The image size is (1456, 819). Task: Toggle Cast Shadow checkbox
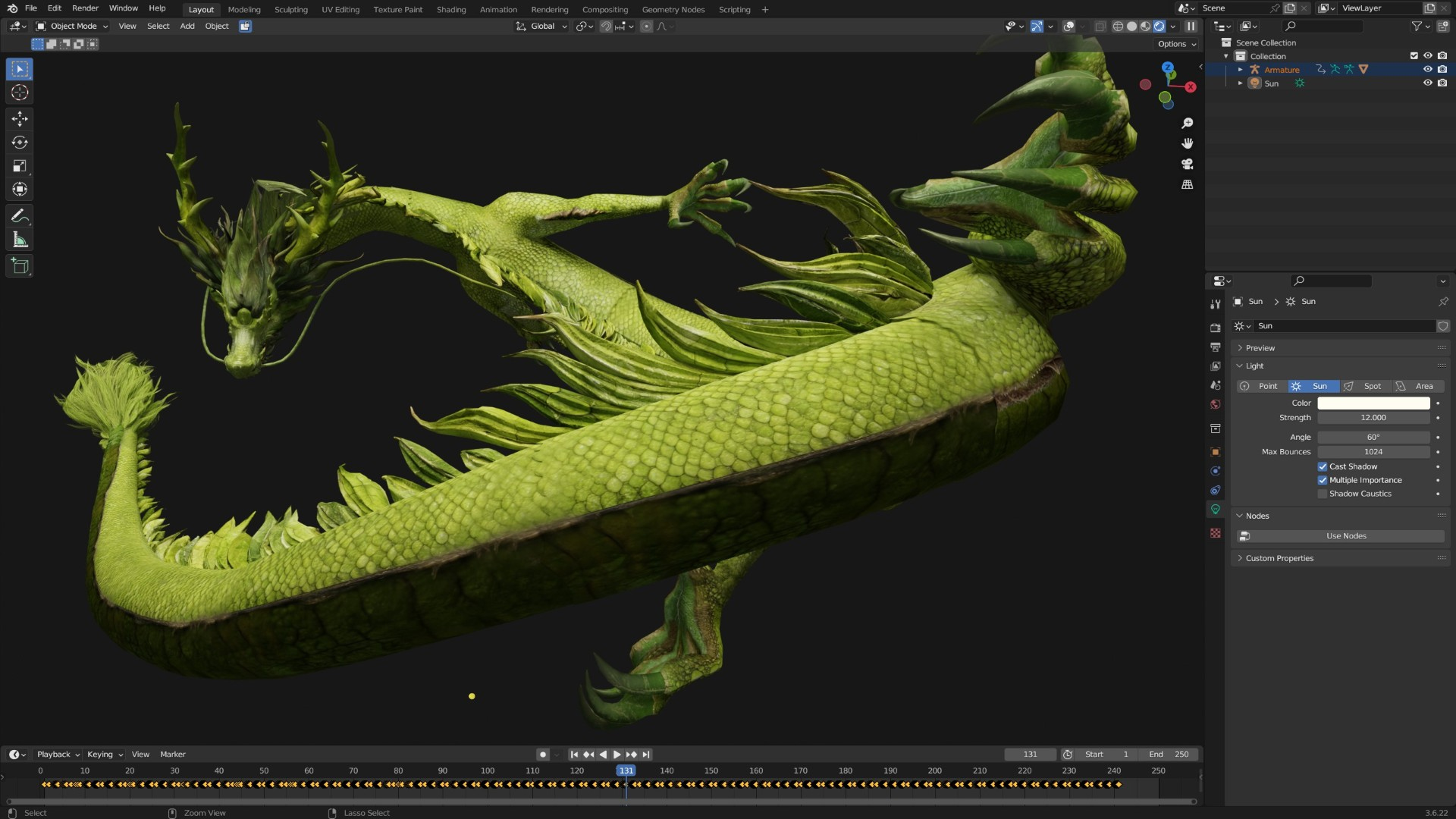[x=1323, y=466]
